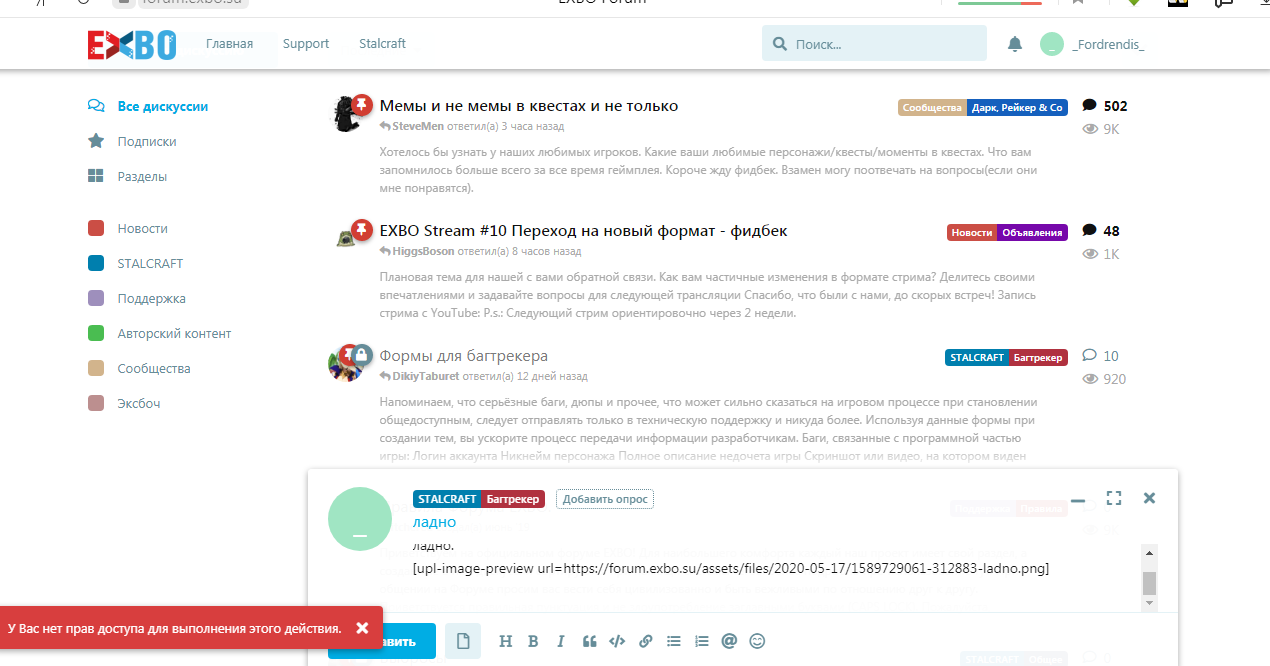
Task: Click the composer scrollbar up arrow
Action: click(1150, 553)
